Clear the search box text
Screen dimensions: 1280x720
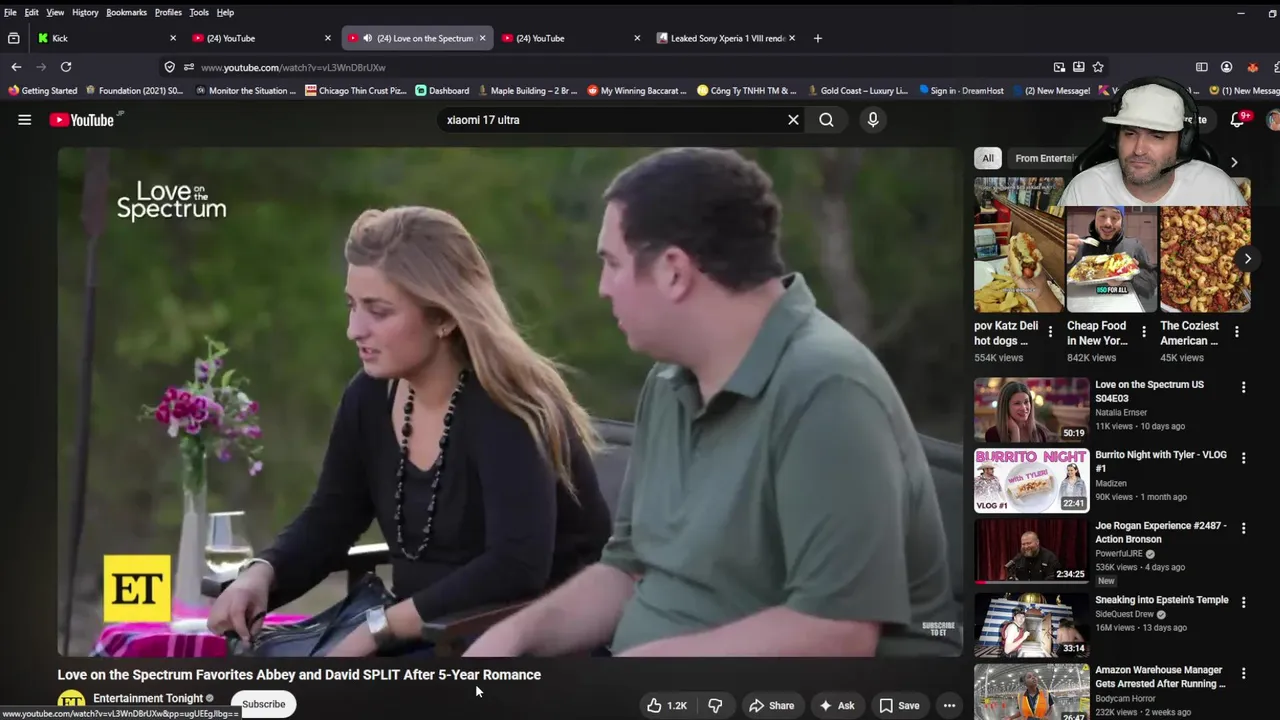coord(793,120)
